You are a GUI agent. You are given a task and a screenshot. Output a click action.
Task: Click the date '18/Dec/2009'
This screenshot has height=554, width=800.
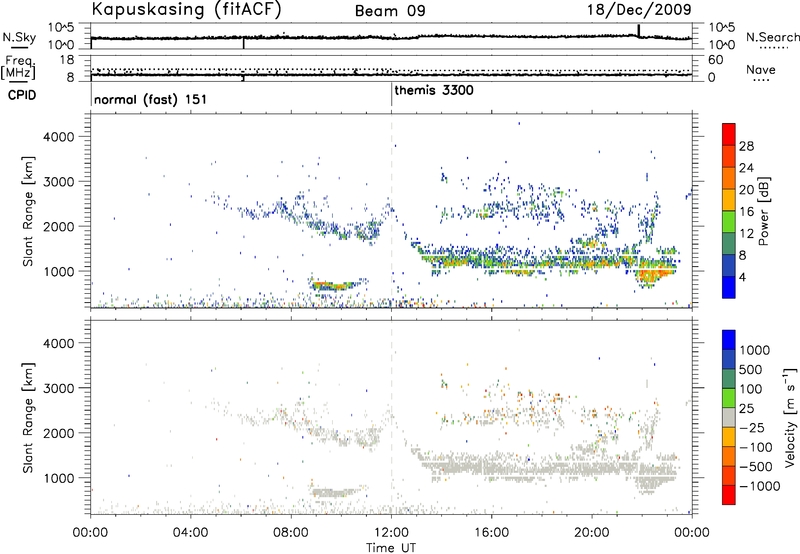639,9
